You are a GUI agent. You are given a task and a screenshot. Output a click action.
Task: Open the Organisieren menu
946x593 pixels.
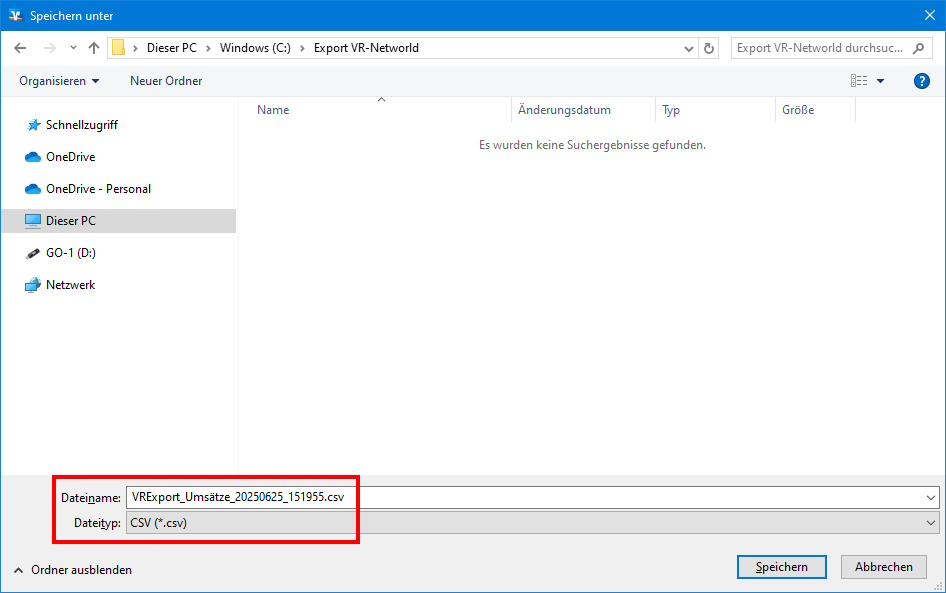point(59,81)
